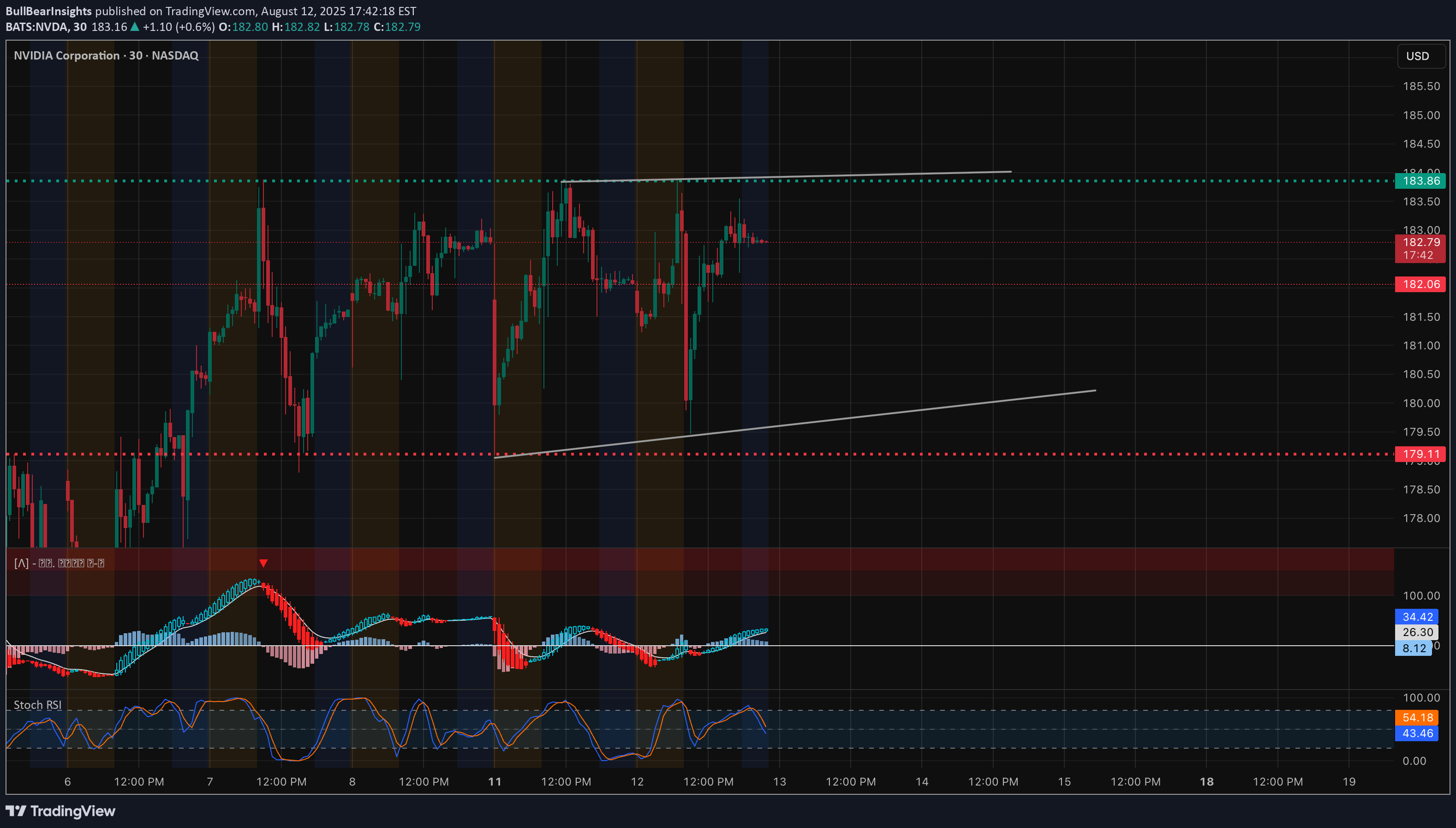Click the 8.12 light blue indicator value
Screen dimensions: 1456x828
coord(1414,648)
